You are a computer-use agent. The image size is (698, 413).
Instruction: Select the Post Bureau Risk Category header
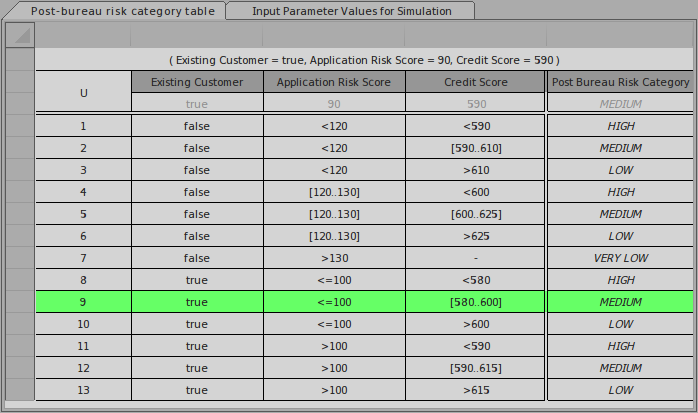[620, 82]
